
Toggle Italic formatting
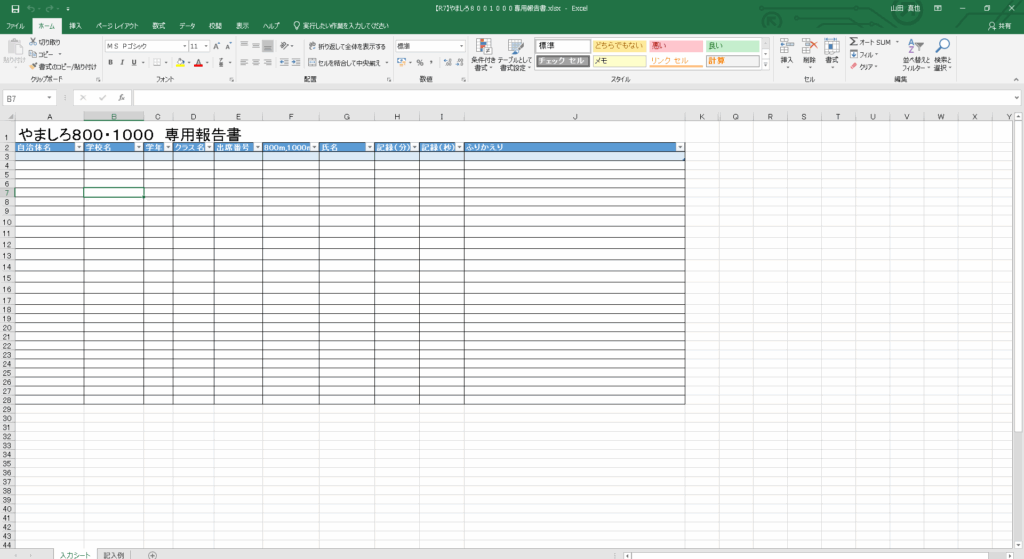122,62
